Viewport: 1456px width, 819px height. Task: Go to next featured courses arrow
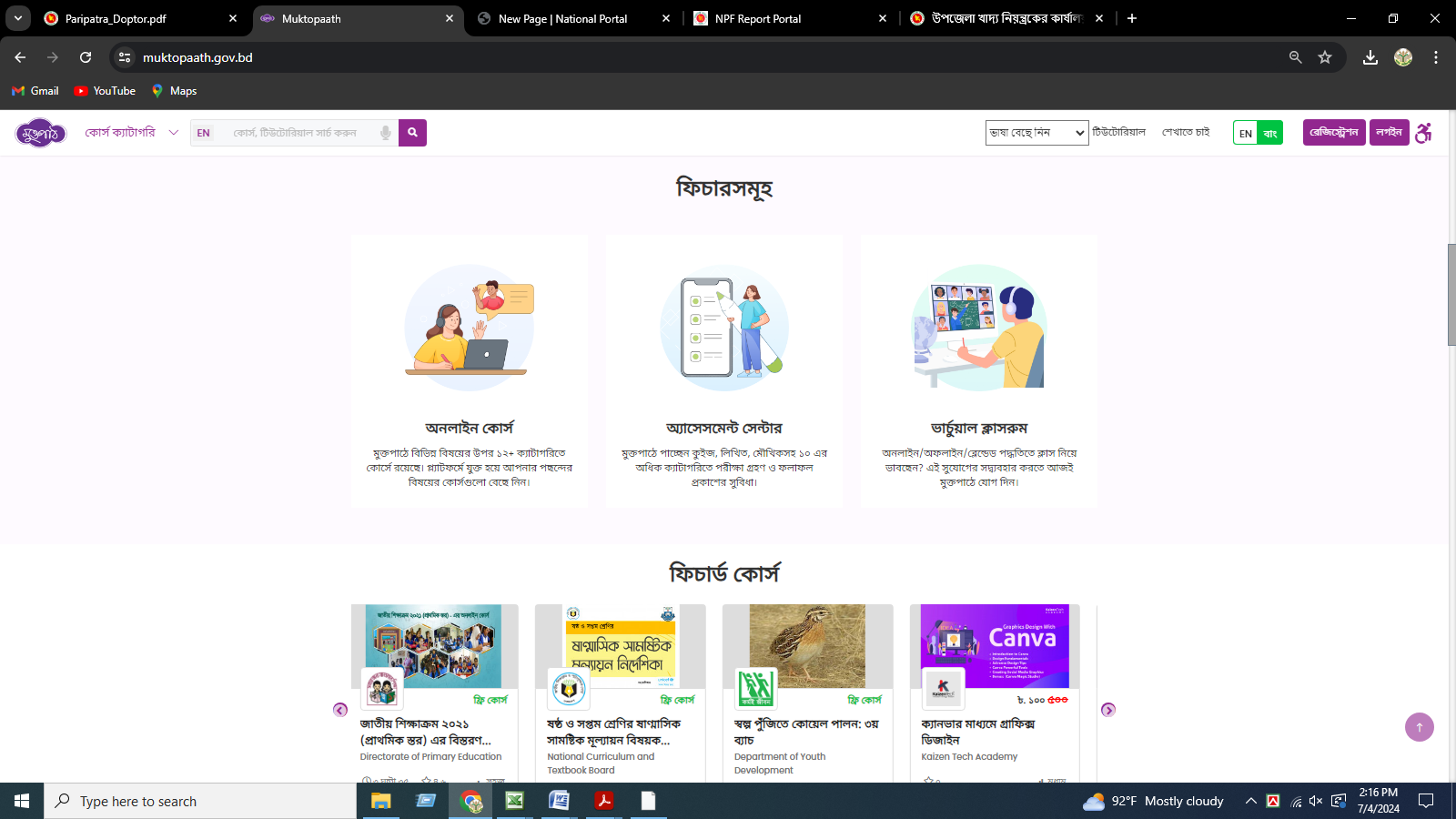pos(1107,710)
